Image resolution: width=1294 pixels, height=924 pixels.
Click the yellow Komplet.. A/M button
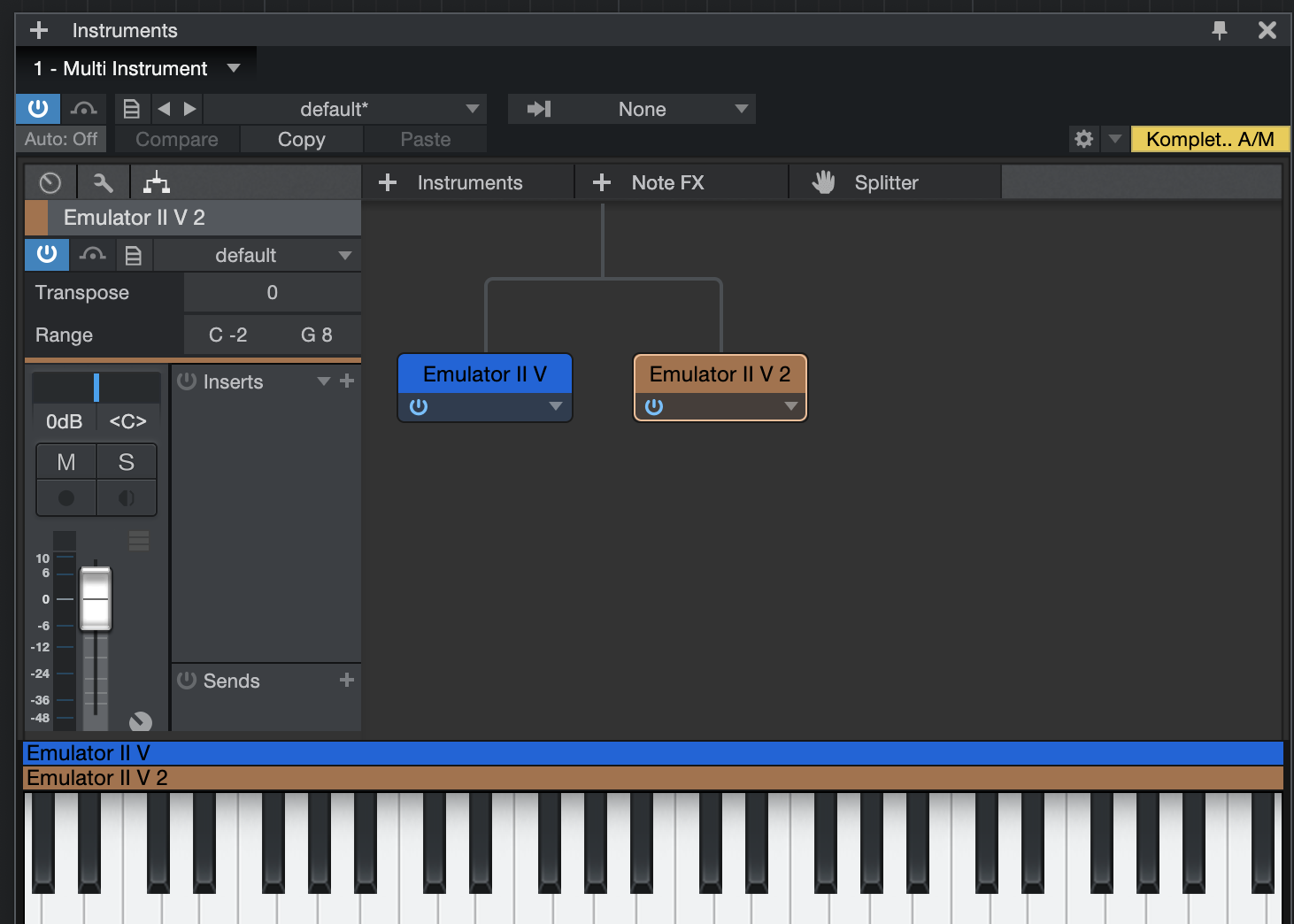coord(1210,139)
